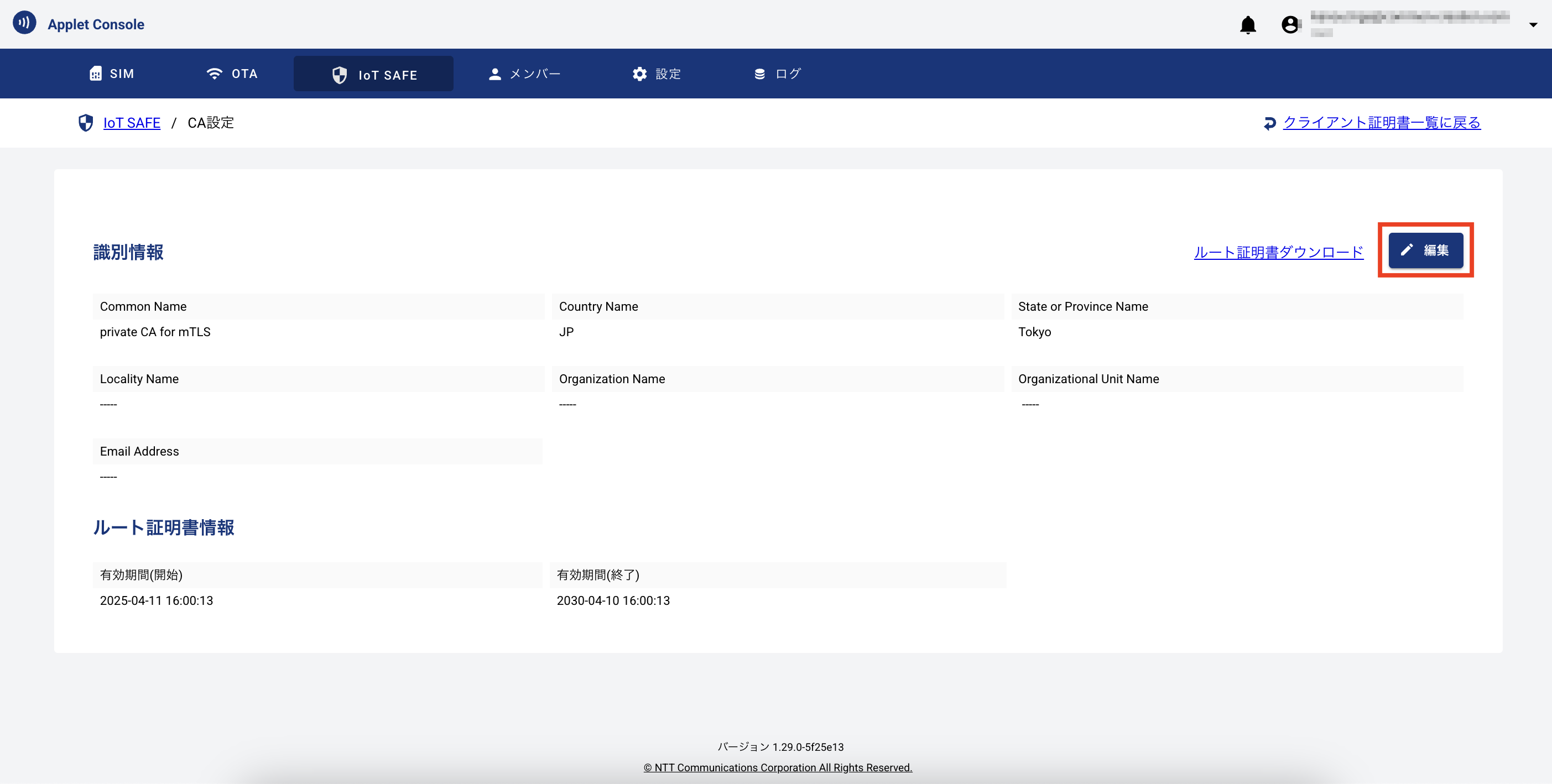Click the 'Tokyo' state value

coord(1034,332)
